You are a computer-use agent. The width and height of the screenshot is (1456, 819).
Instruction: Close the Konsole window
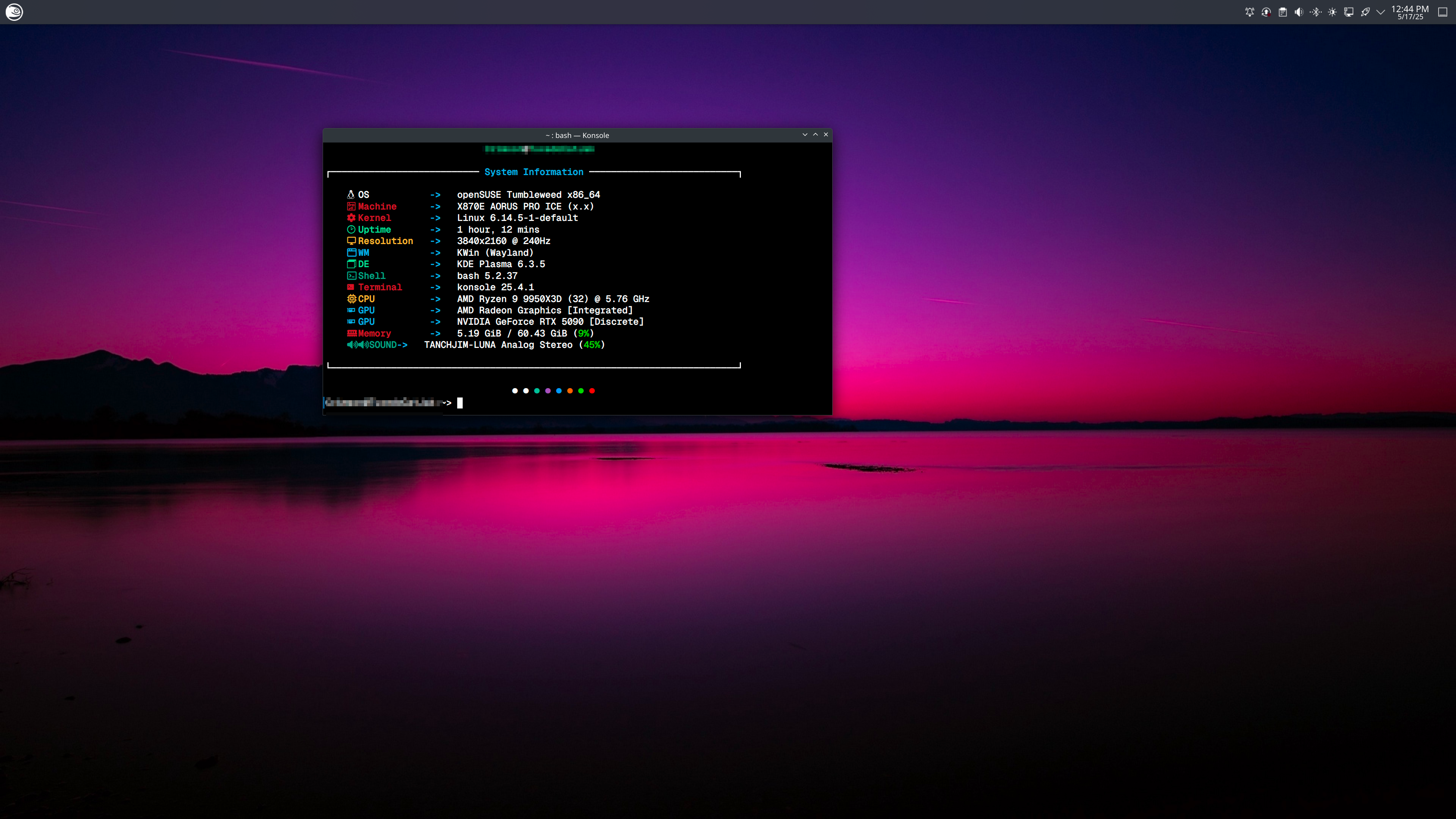826,135
